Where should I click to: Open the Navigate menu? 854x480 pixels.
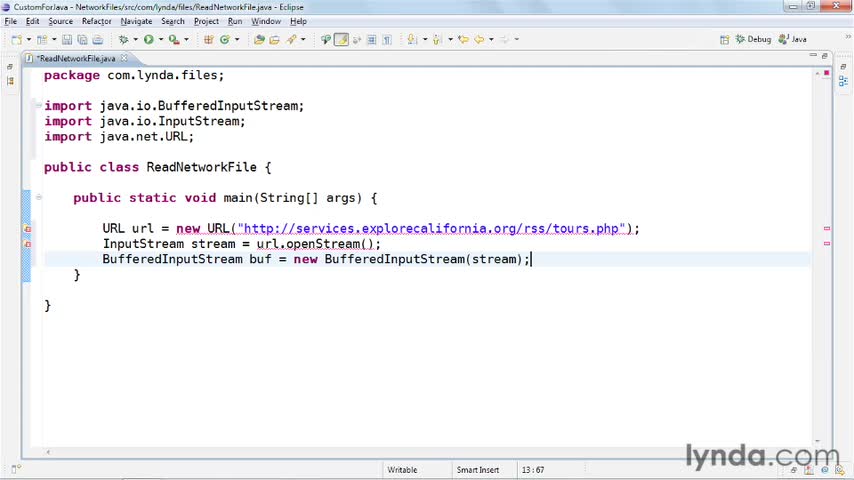136,21
